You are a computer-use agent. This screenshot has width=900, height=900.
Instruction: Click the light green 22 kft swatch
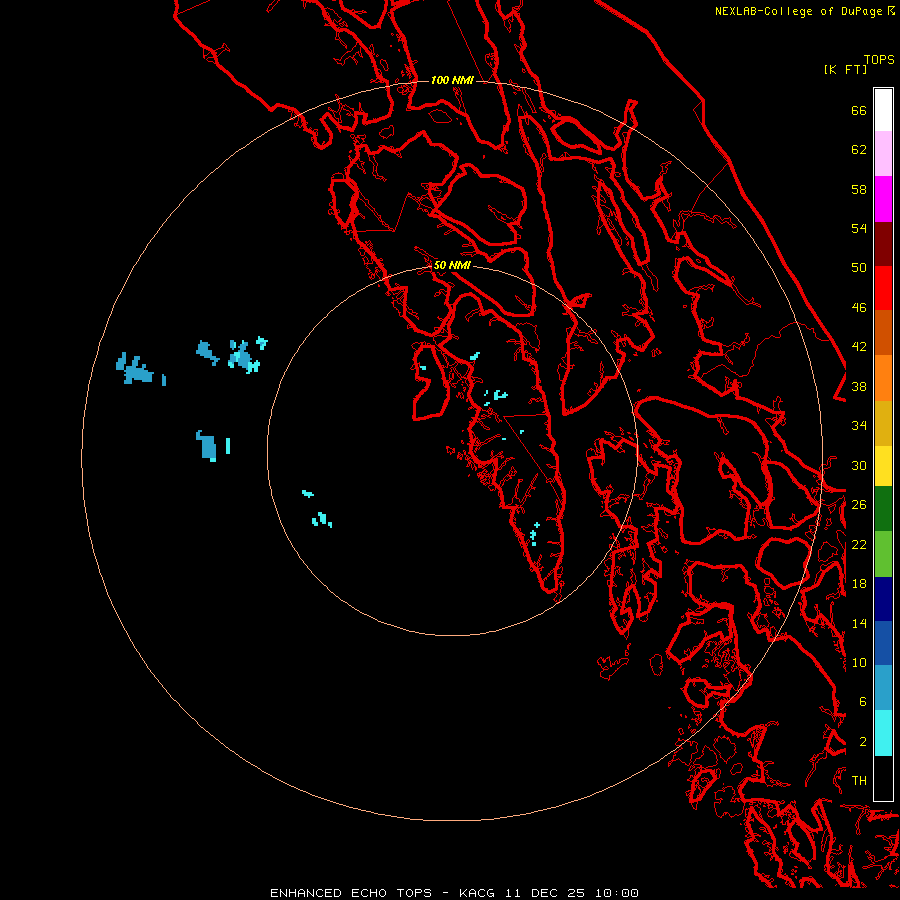coord(883,554)
